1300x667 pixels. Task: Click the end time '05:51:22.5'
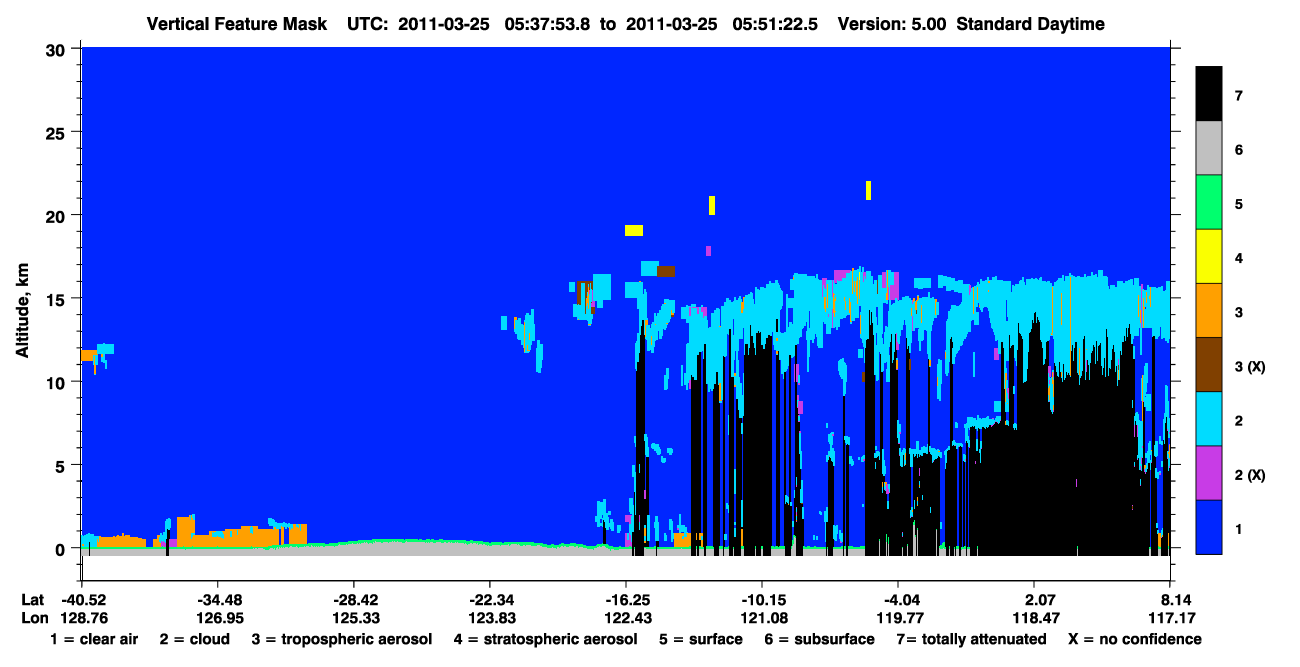point(776,24)
